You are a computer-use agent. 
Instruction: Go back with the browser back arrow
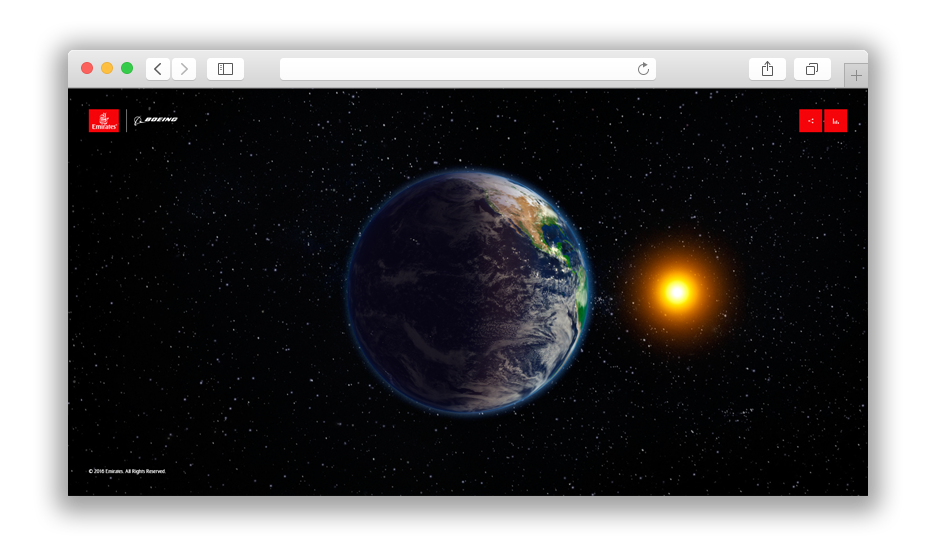click(x=158, y=69)
